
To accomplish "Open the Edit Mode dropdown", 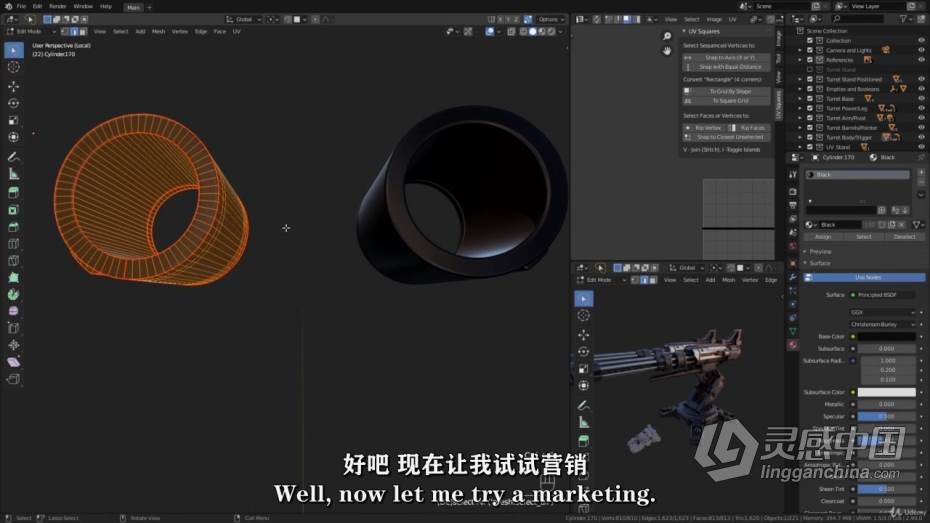I will 32,31.
